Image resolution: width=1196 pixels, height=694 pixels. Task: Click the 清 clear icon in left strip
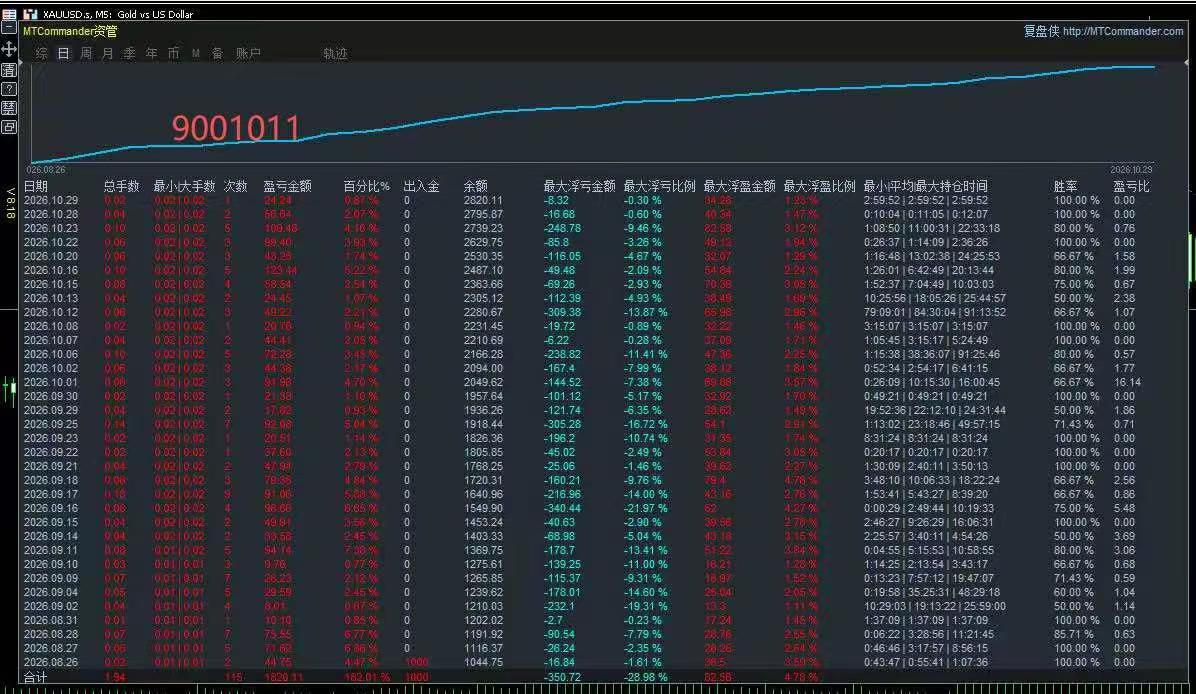point(9,70)
